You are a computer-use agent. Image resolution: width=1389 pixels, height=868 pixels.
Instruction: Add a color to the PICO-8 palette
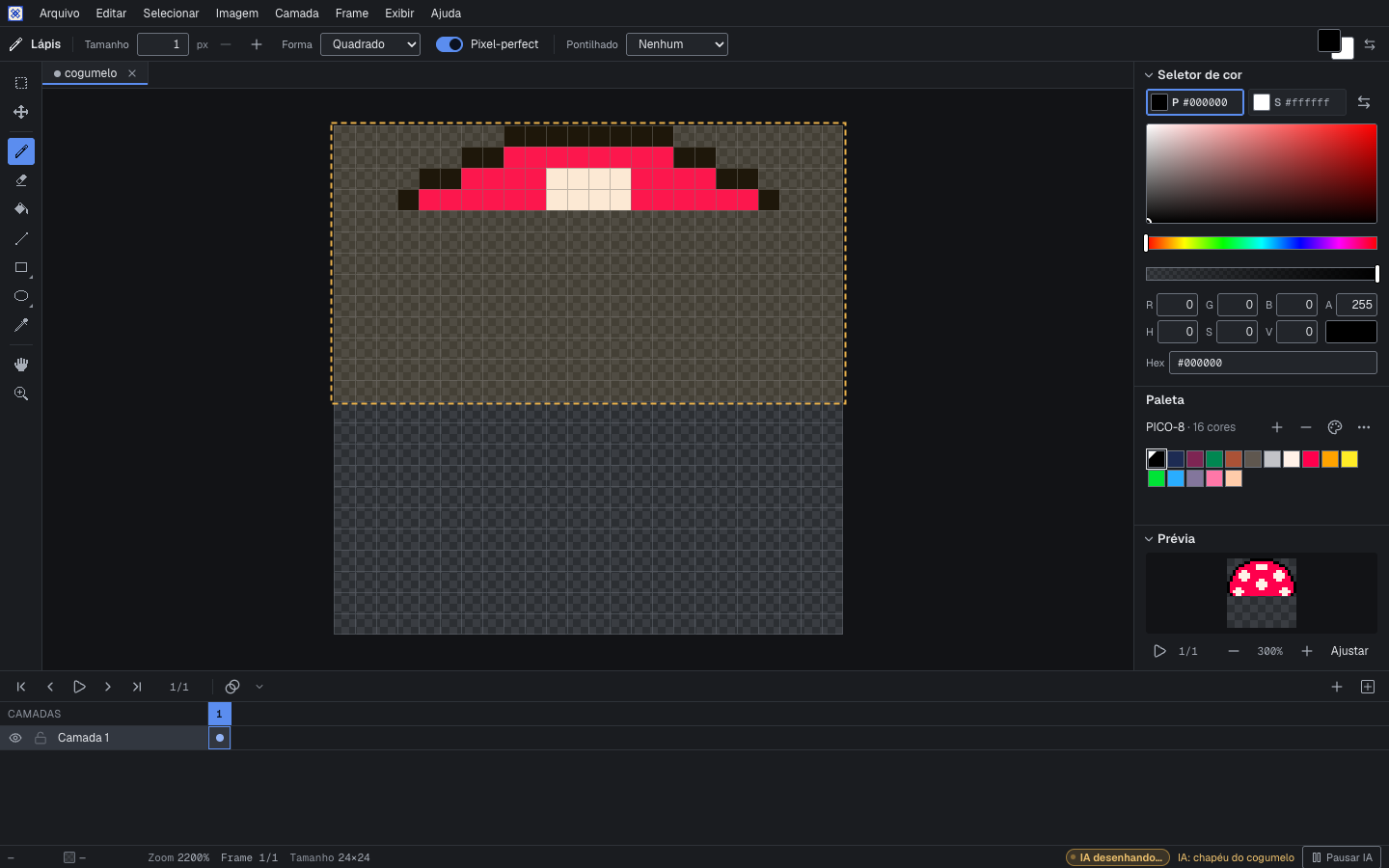1277,427
